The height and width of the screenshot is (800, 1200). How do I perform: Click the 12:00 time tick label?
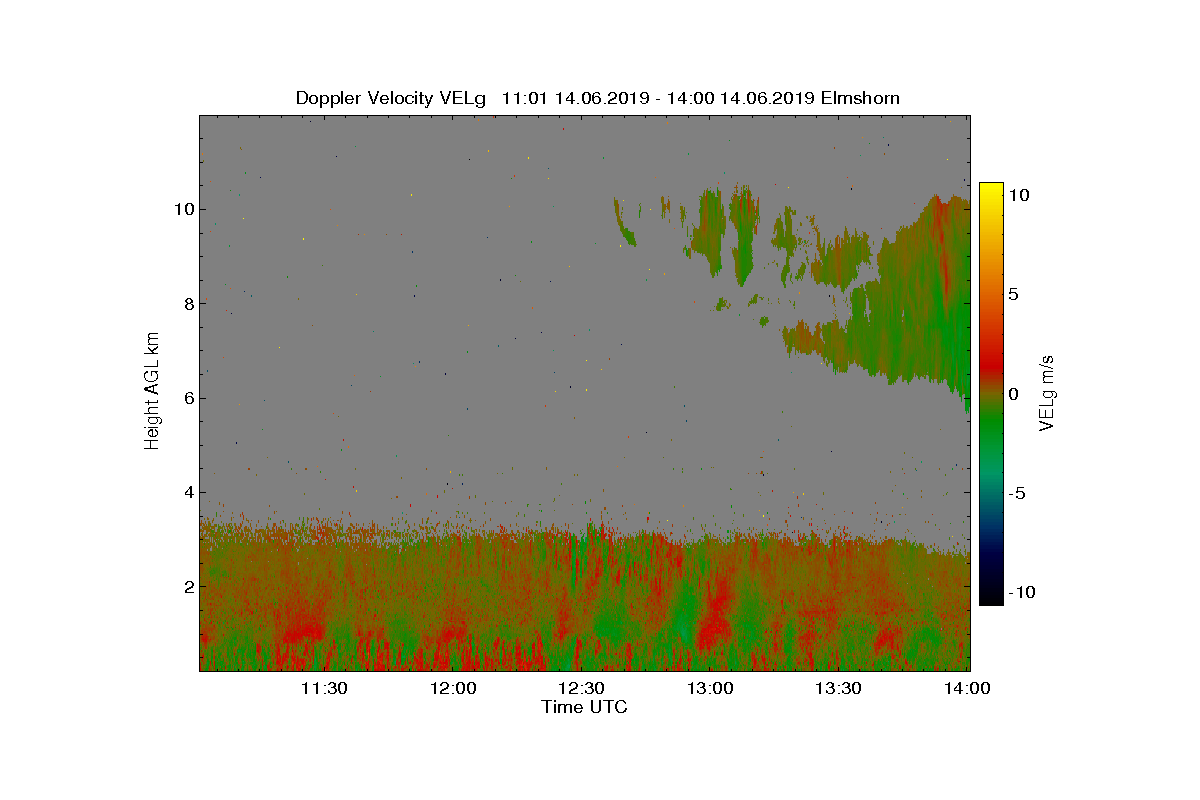coord(452,688)
